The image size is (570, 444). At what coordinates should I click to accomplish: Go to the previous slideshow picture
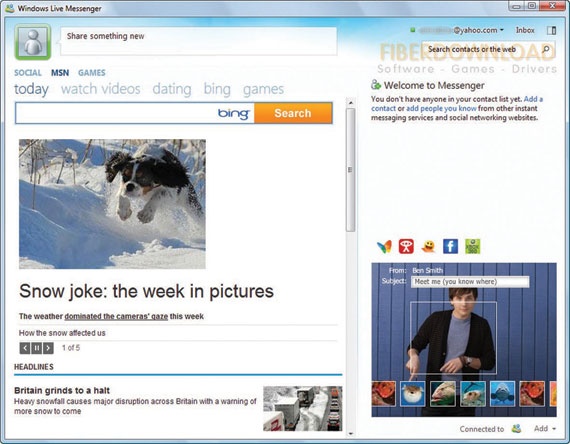point(25,348)
